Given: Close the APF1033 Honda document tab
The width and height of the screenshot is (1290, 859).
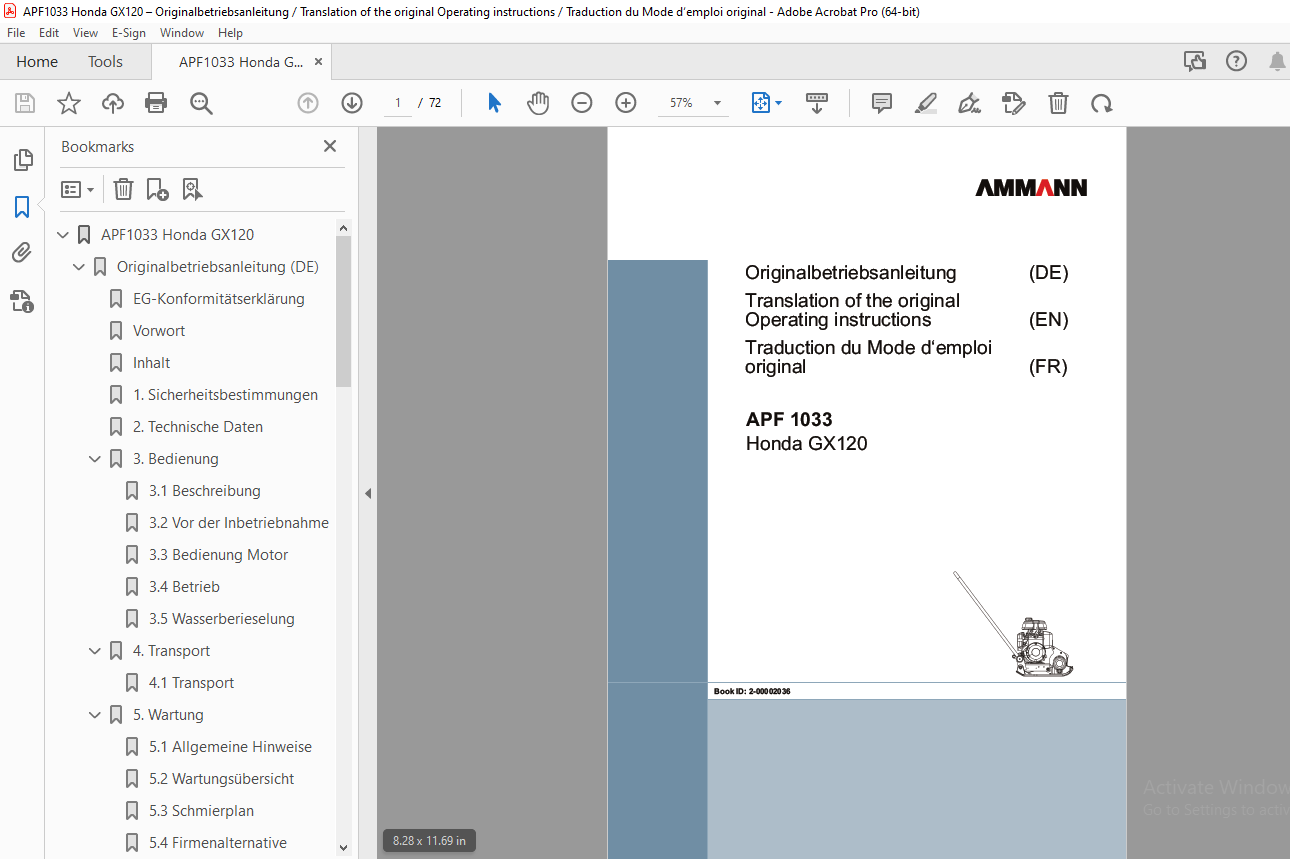Looking at the screenshot, I should tap(318, 62).
